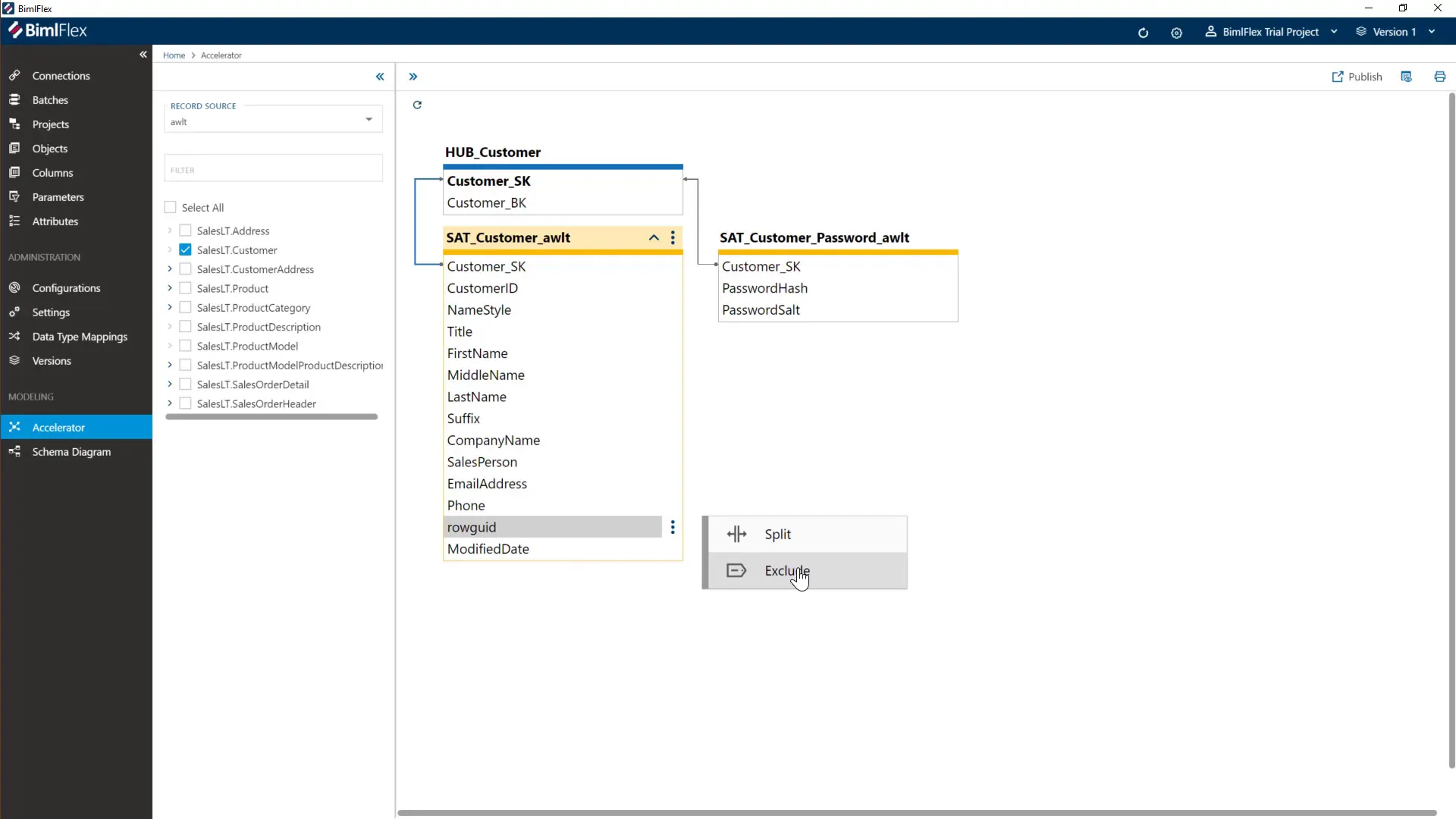Expand the SalesLT.SalesOrderHeader tree node
This screenshot has height=819, width=1456.
[x=170, y=403]
